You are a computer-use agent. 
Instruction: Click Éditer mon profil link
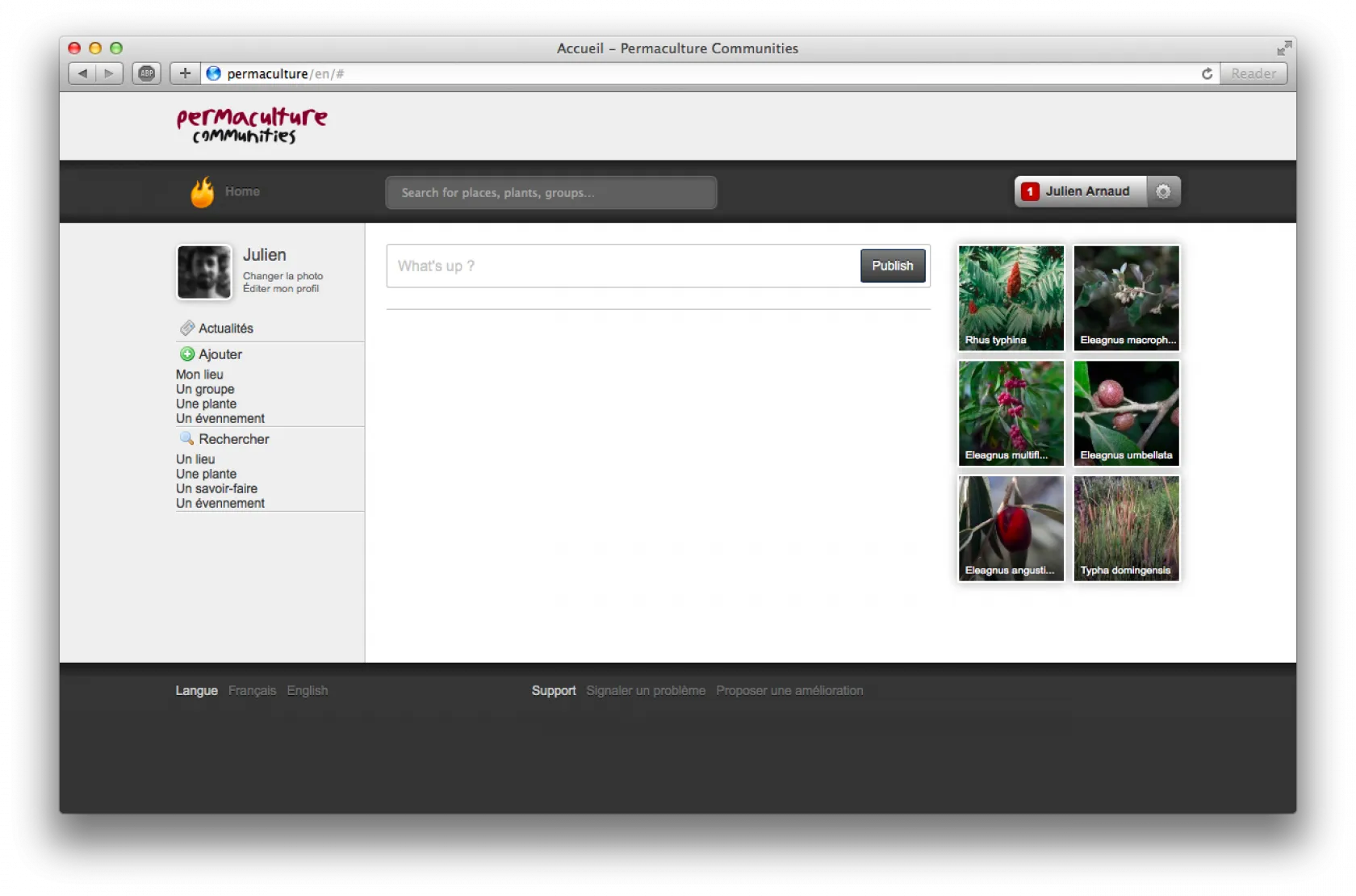point(280,289)
